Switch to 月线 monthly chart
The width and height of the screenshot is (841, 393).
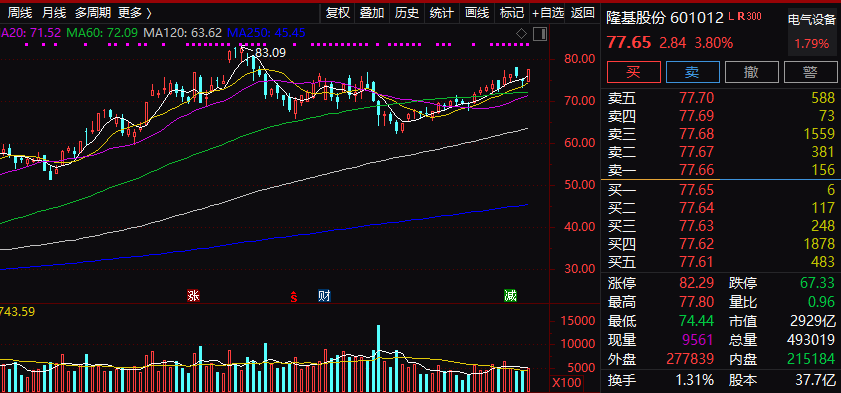tap(54, 12)
